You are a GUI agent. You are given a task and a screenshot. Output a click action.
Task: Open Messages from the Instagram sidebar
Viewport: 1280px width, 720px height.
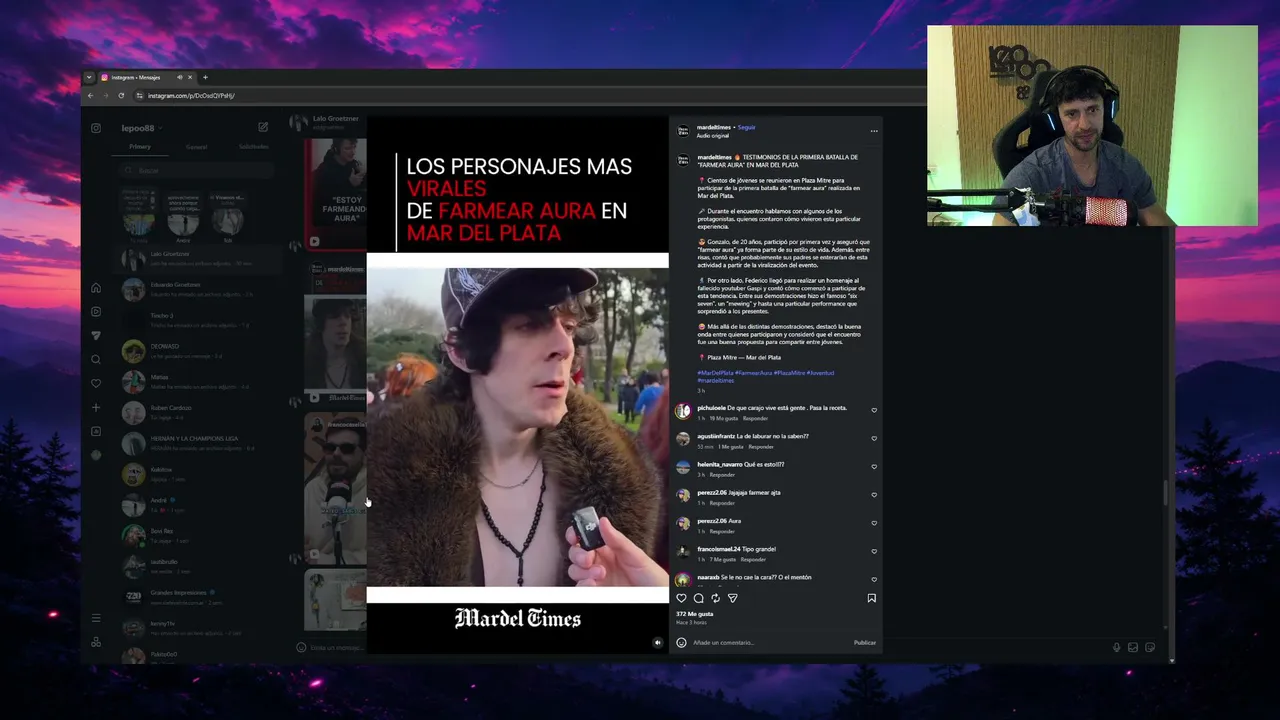[x=96, y=336]
